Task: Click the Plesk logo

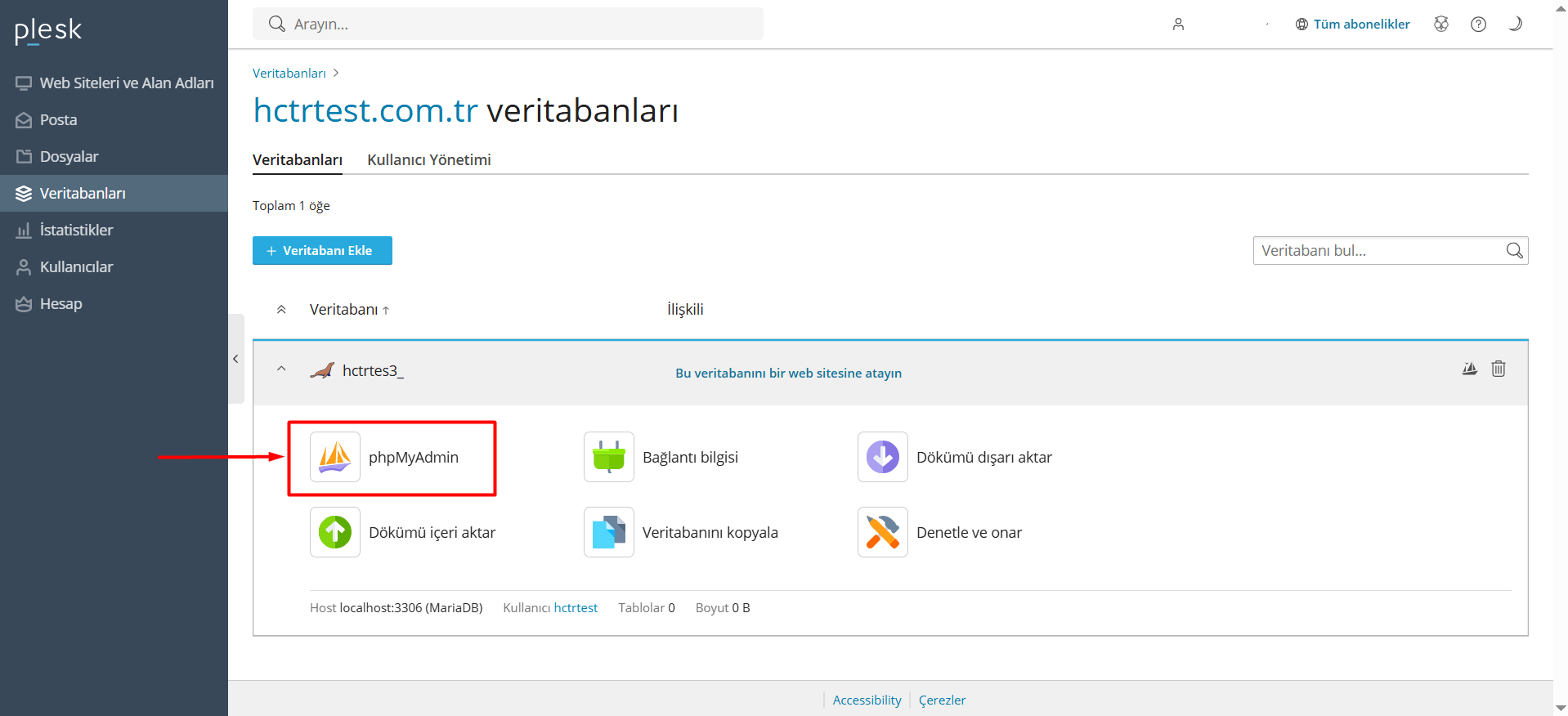Action: point(48,30)
